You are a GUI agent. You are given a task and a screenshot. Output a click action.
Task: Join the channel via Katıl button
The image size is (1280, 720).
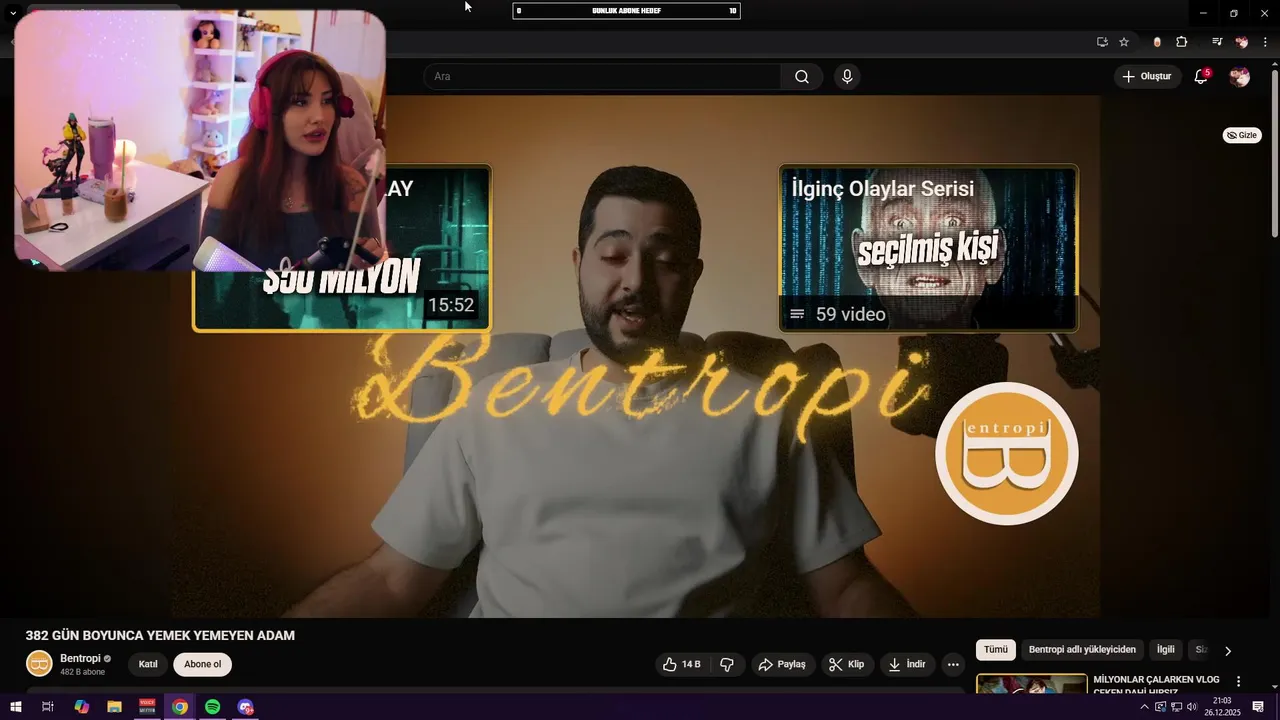pyautogui.click(x=148, y=665)
